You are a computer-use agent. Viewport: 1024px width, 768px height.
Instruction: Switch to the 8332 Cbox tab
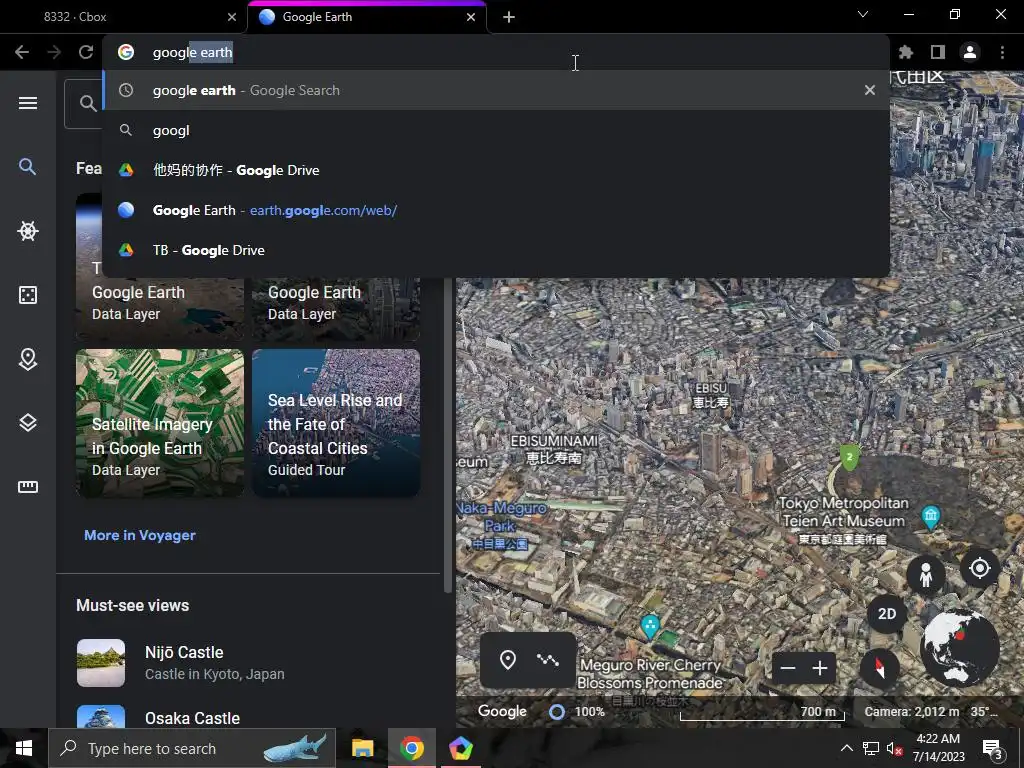(123, 17)
